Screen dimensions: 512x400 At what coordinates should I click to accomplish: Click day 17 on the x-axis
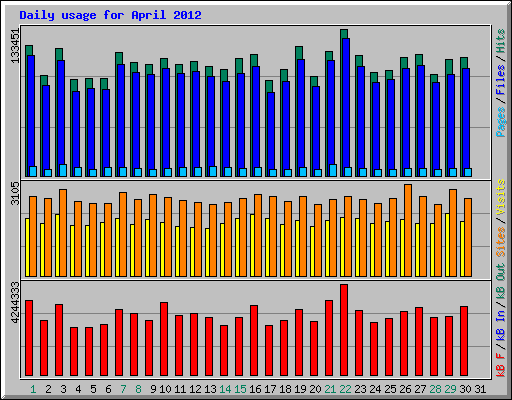(270, 389)
